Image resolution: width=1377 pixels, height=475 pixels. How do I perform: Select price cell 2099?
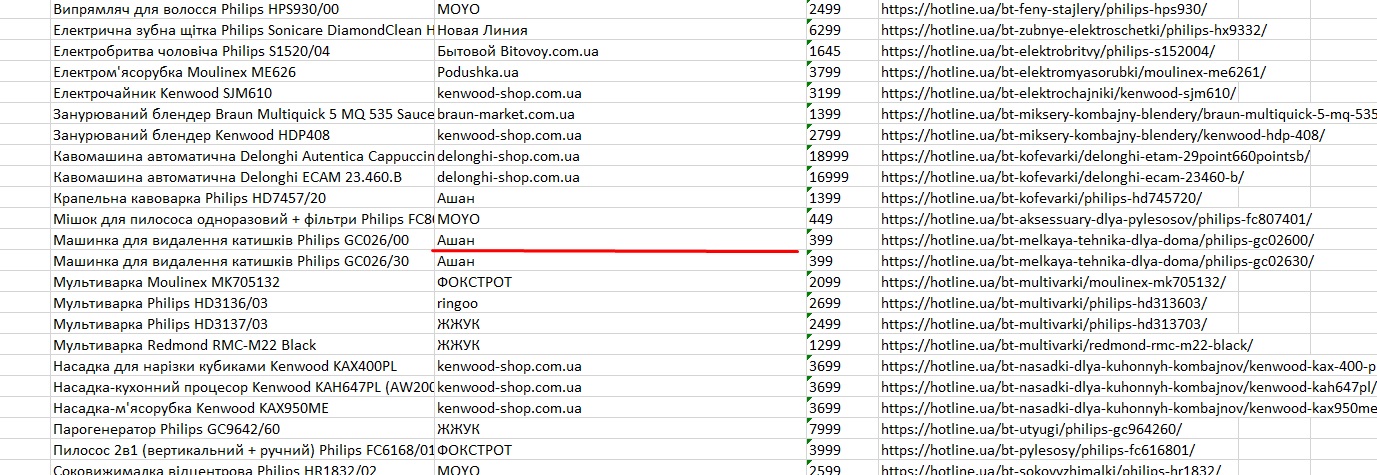click(x=842, y=282)
